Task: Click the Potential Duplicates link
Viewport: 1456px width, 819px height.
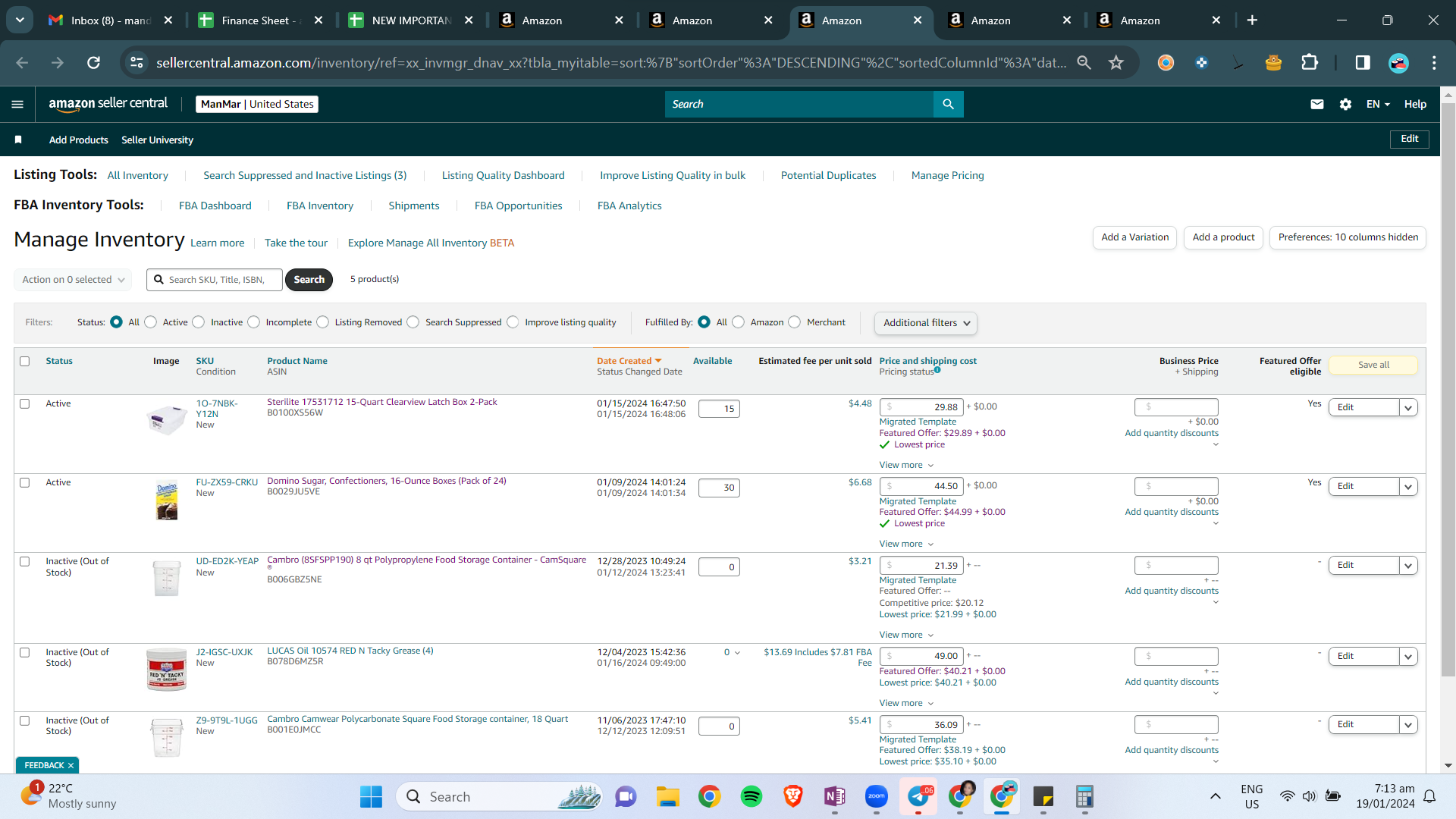Action: click(828, 175)
